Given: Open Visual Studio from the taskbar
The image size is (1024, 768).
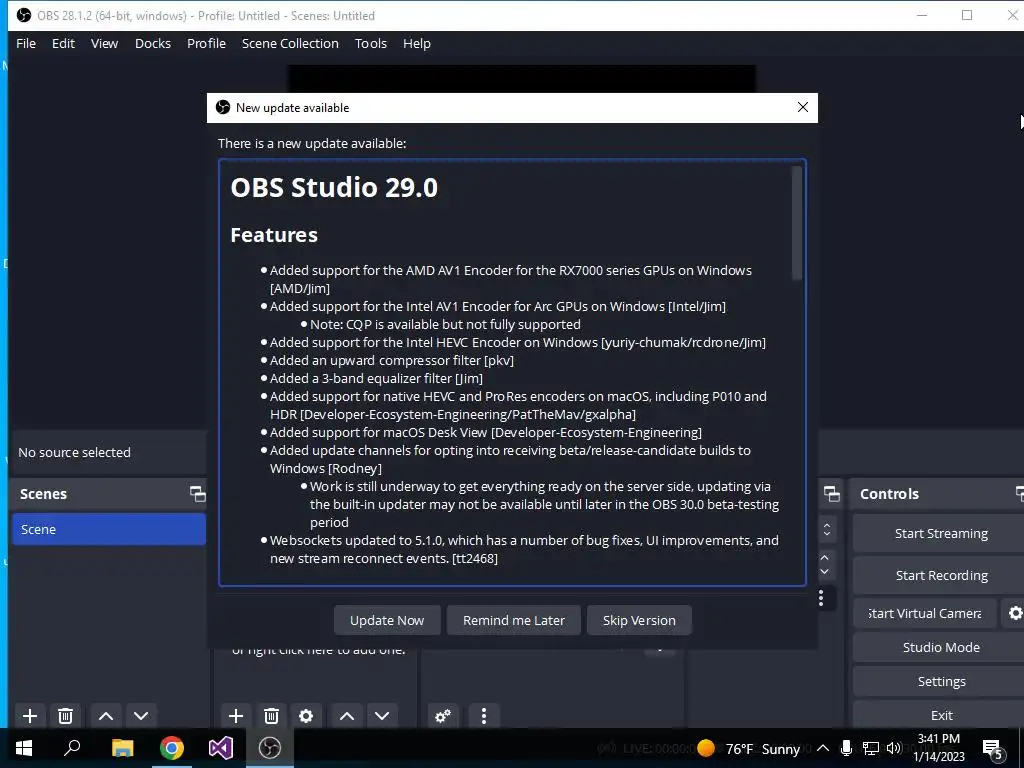Looking at the screenshot, I should point(221,748).
